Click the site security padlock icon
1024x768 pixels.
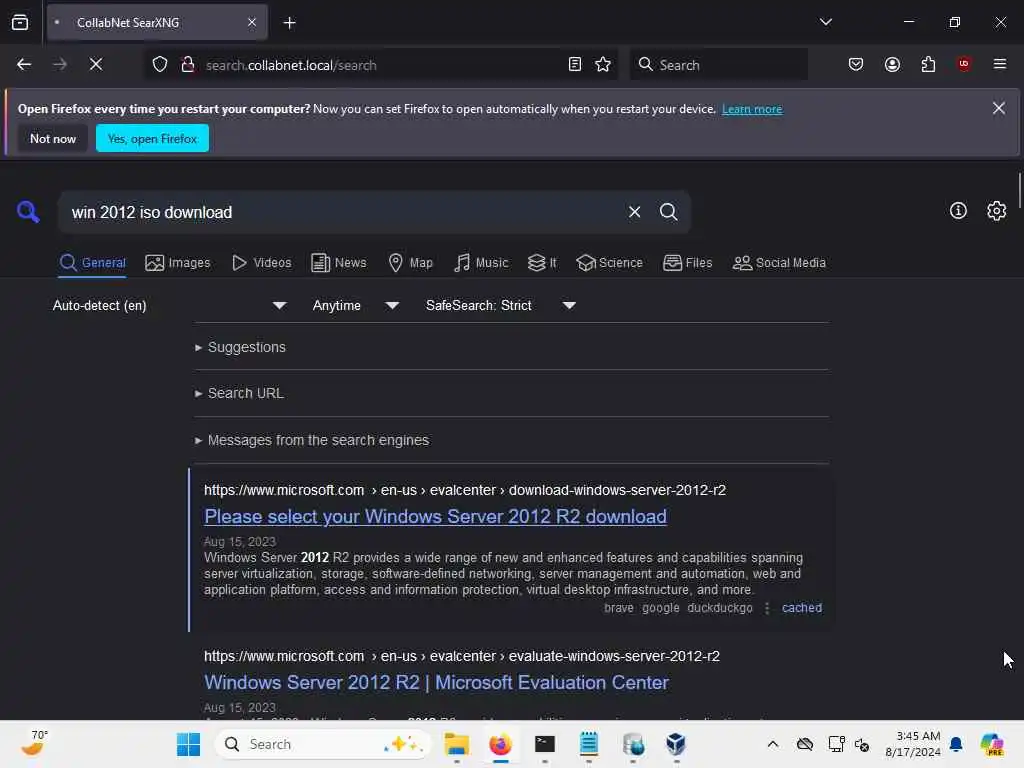[187, 65]
